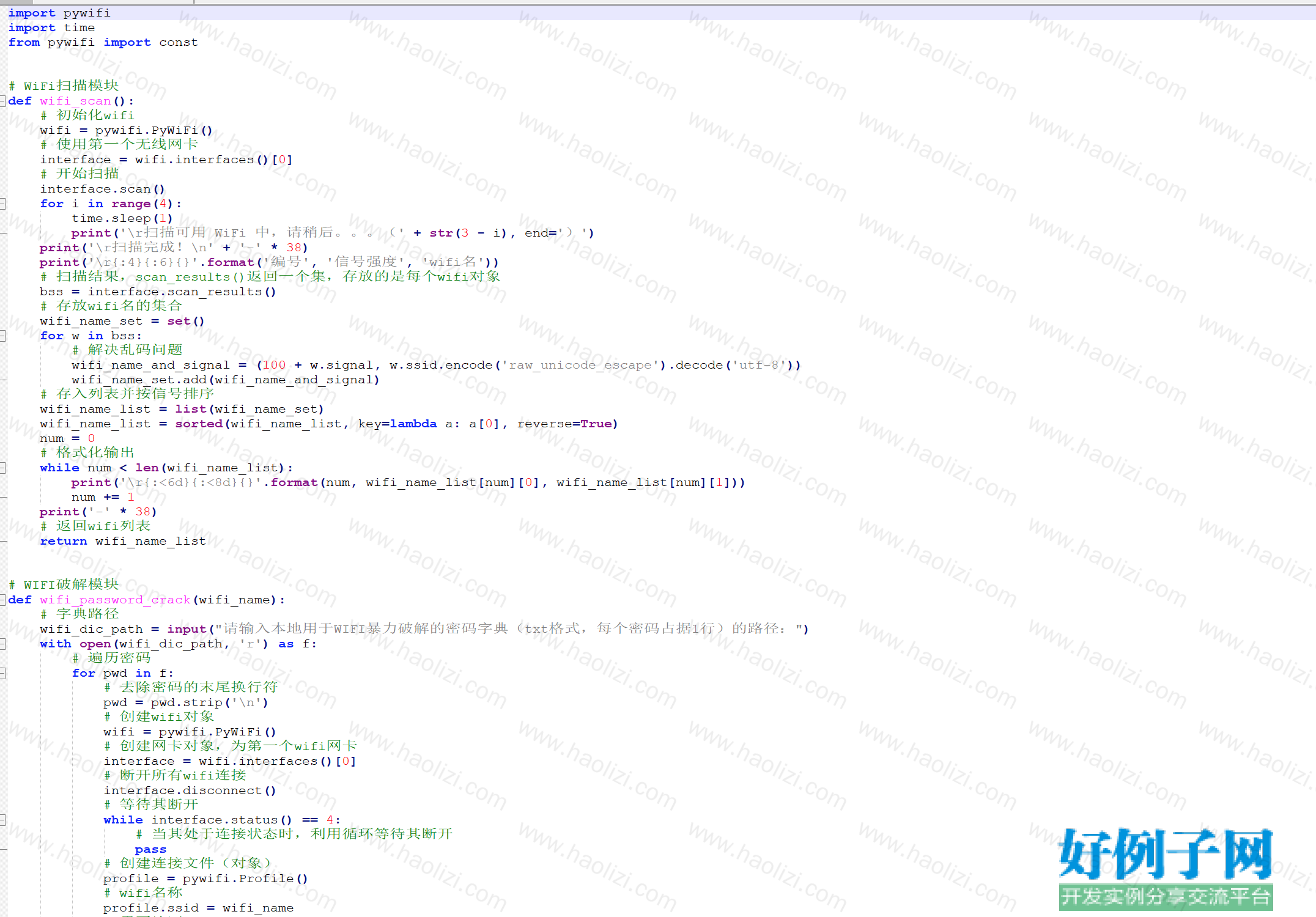
Task: Click the comment '# 等待其断开'
Action: pyautogui.click(x=151, y=805)
